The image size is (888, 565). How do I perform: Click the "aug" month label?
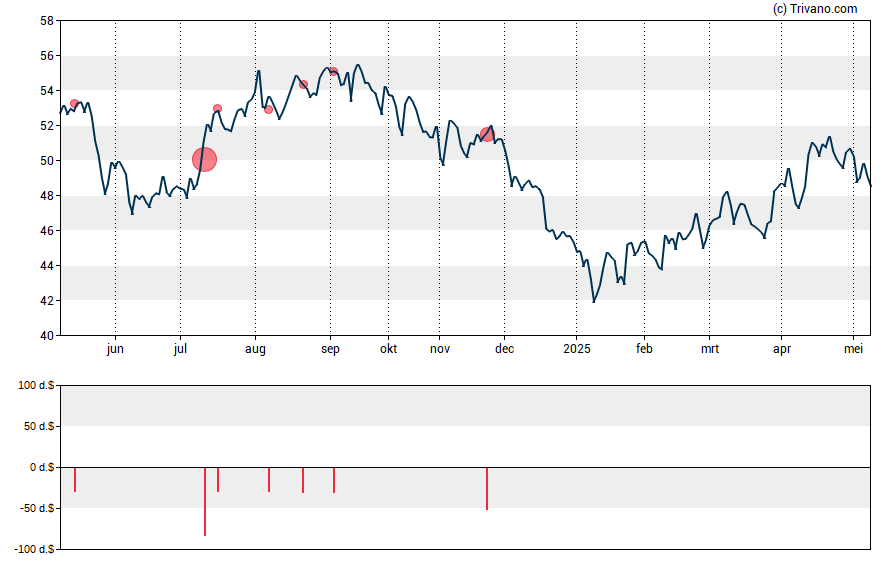coord(255,349)
